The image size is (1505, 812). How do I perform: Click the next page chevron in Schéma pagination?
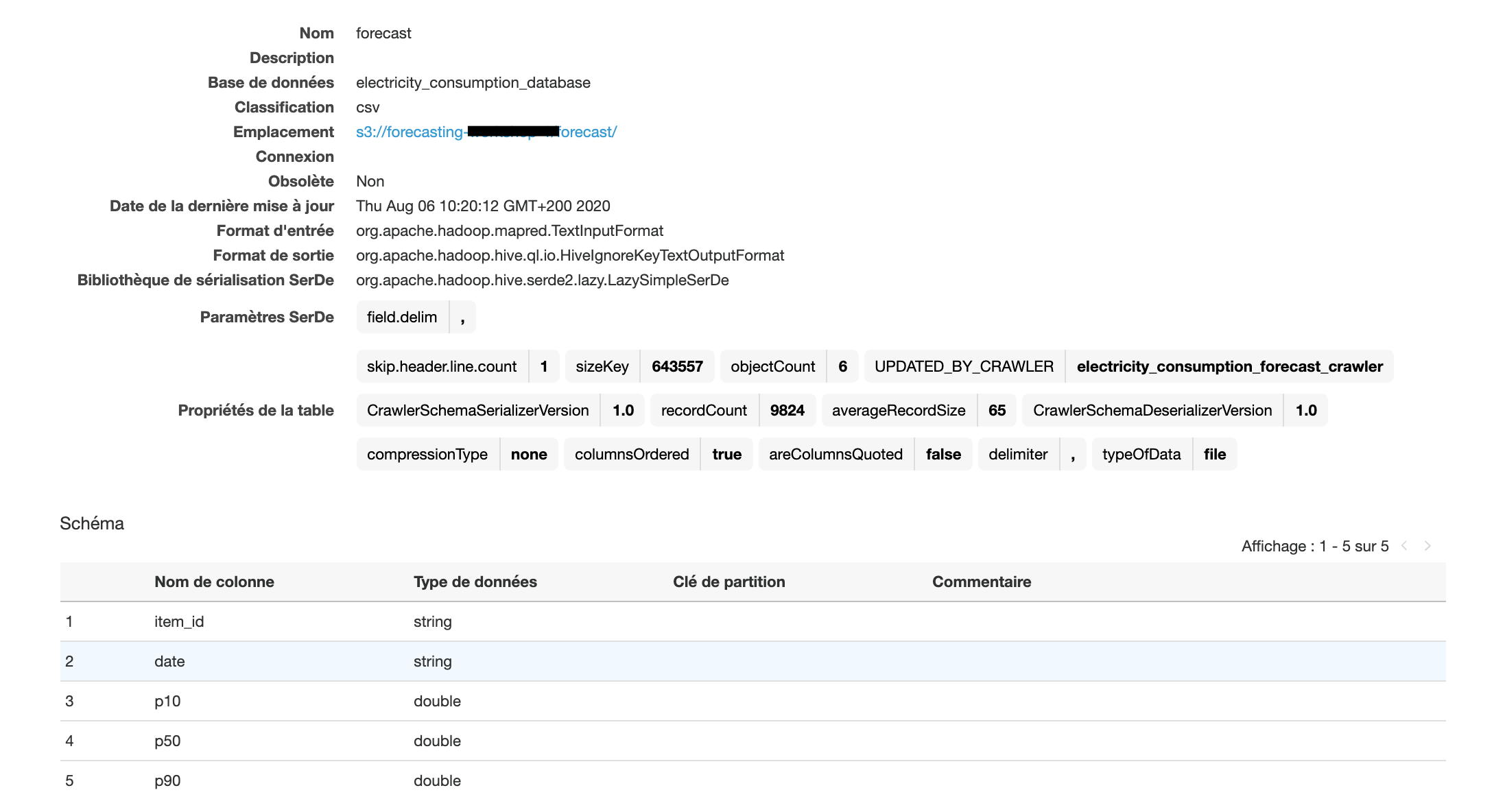point(1427,546)
